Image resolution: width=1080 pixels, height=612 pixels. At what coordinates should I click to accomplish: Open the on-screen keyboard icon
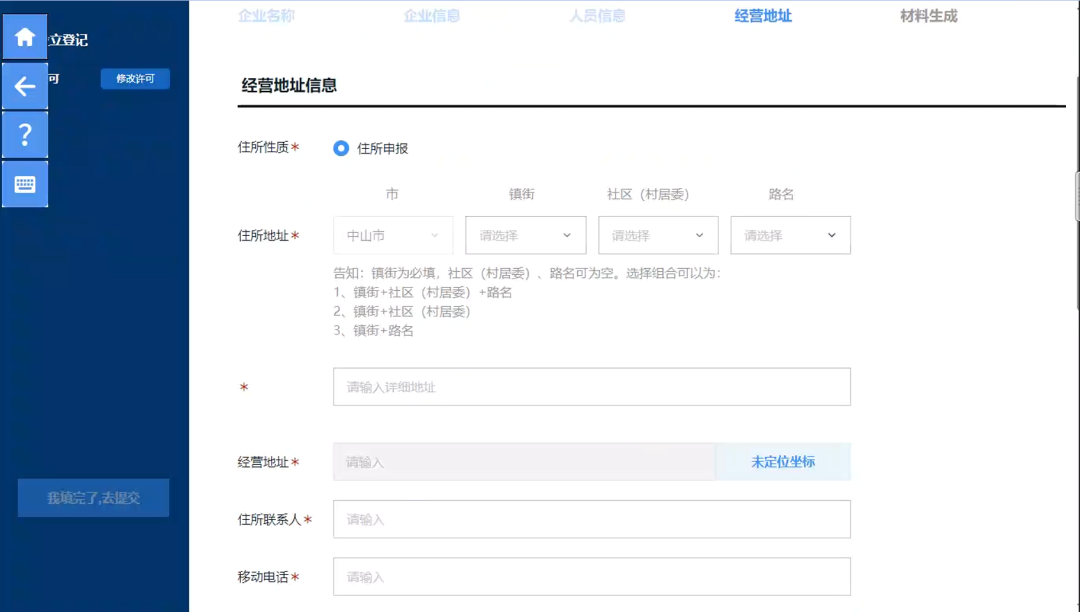(x=25, y=183)
